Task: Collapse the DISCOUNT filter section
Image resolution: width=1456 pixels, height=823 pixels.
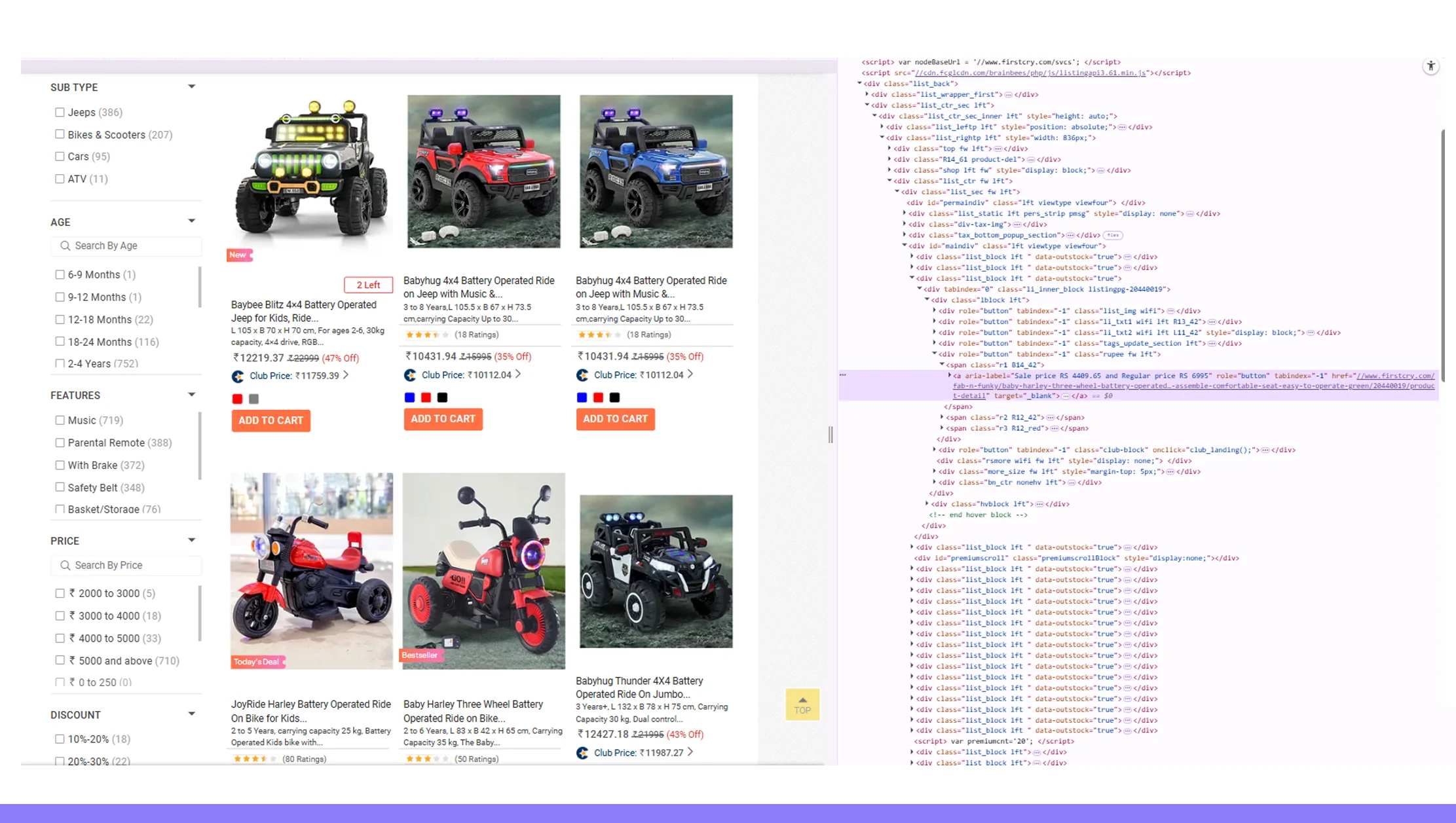Action: (x=191, y=713)
